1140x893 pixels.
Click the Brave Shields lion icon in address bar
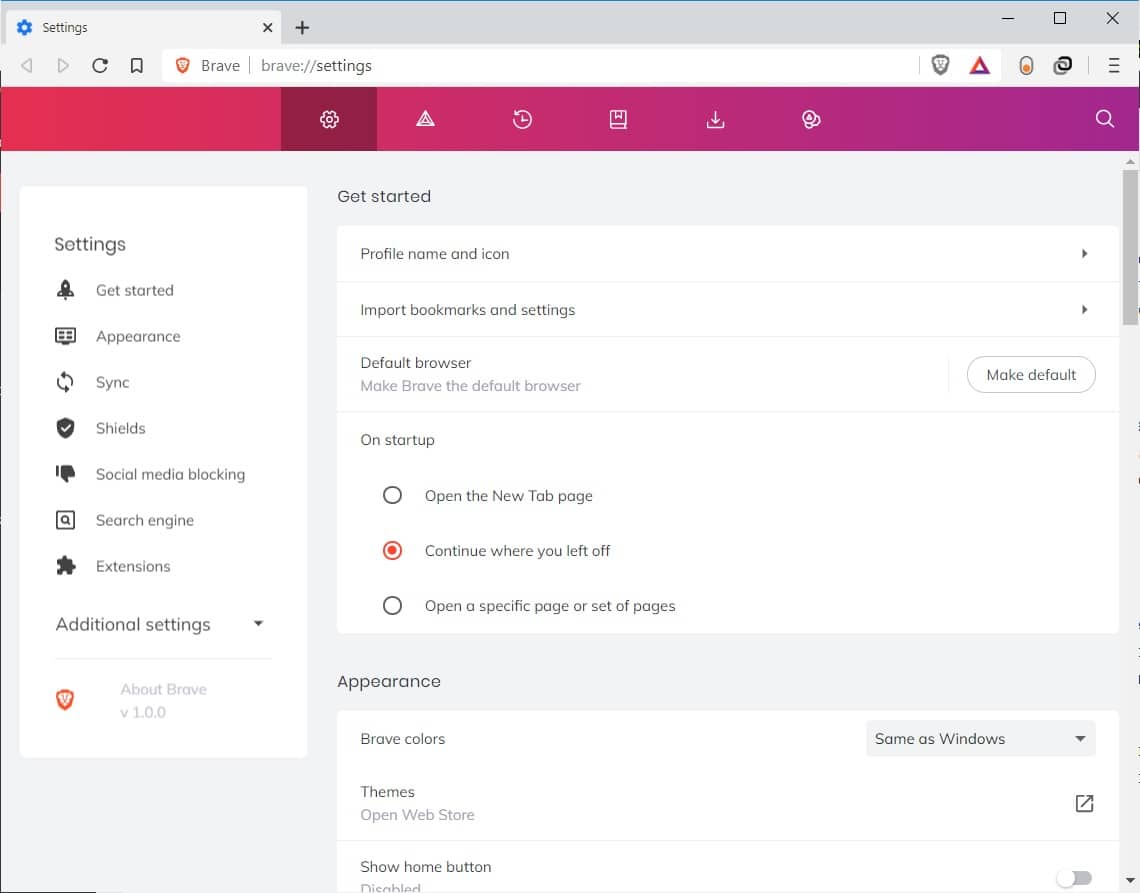(x=940, y=65)
